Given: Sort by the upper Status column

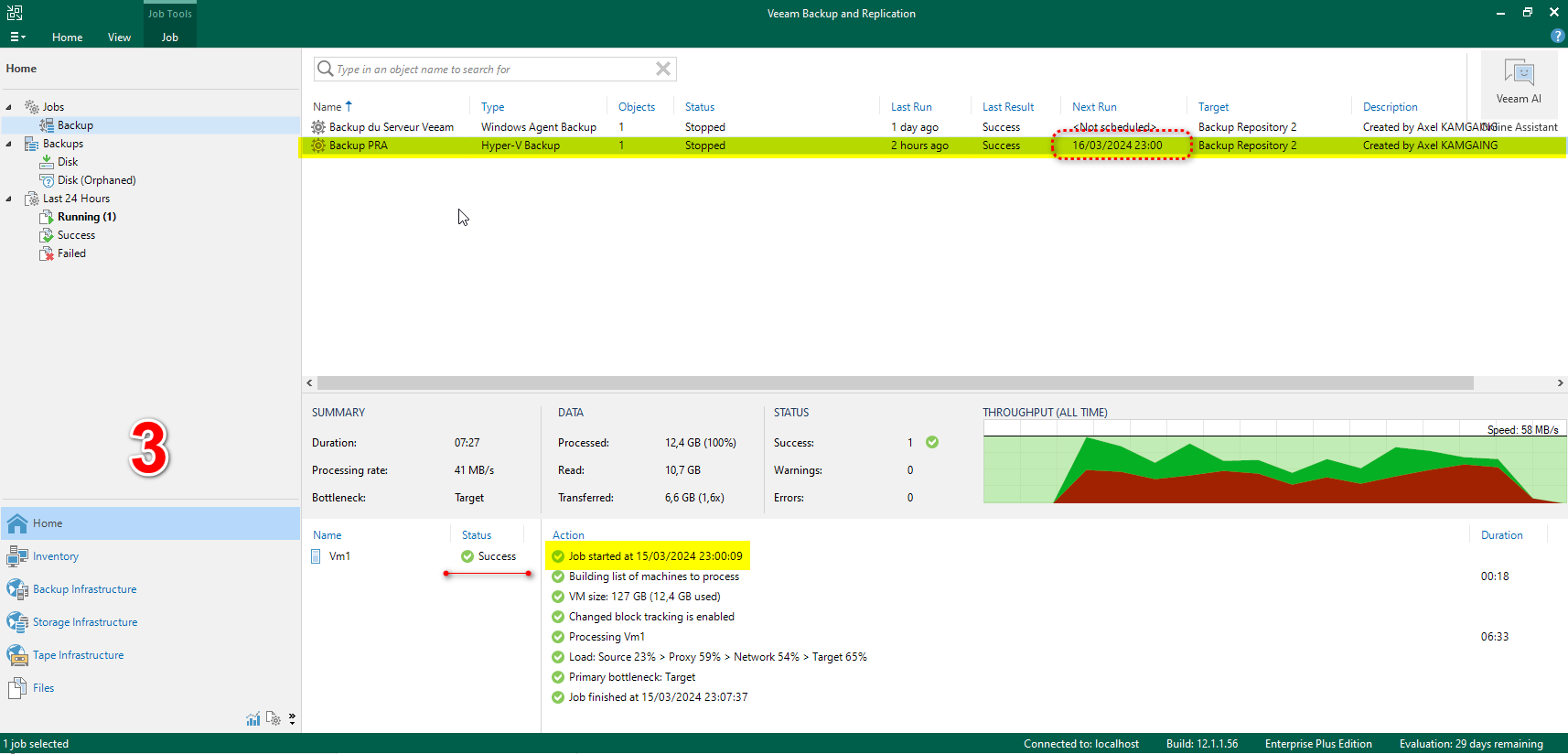Looking at the screenshot, I should (700, 107).
